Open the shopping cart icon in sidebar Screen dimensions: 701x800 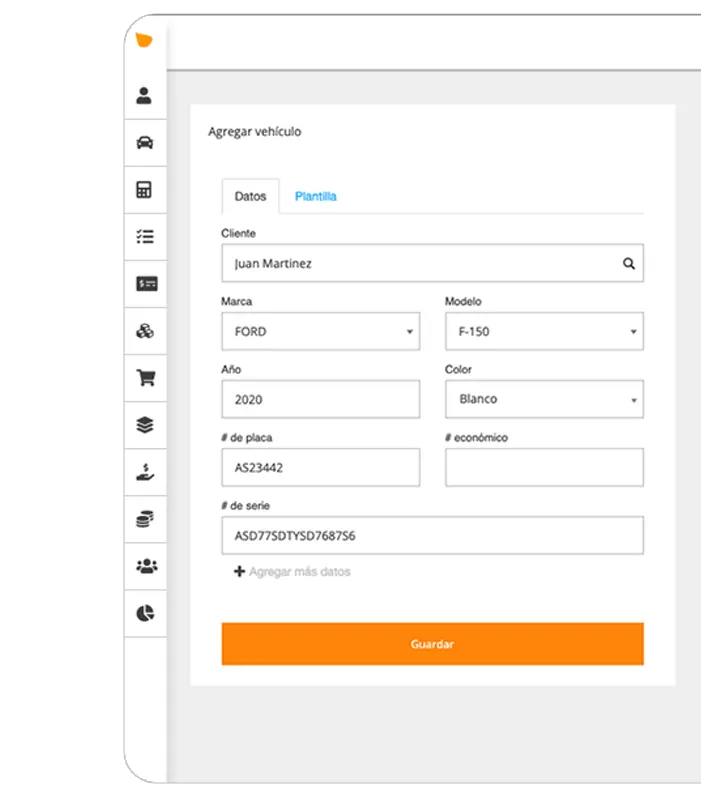(146, 378)
